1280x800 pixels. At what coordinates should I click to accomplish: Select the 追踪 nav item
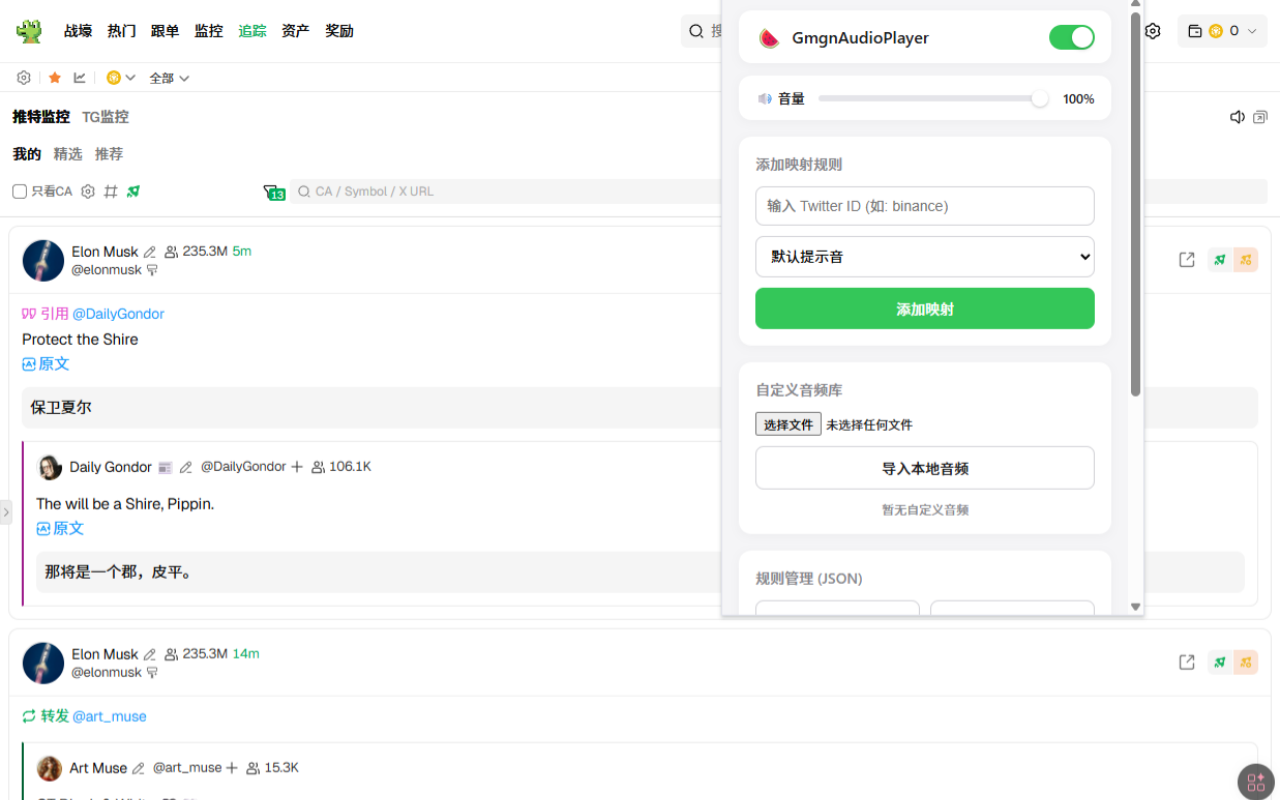252,31
